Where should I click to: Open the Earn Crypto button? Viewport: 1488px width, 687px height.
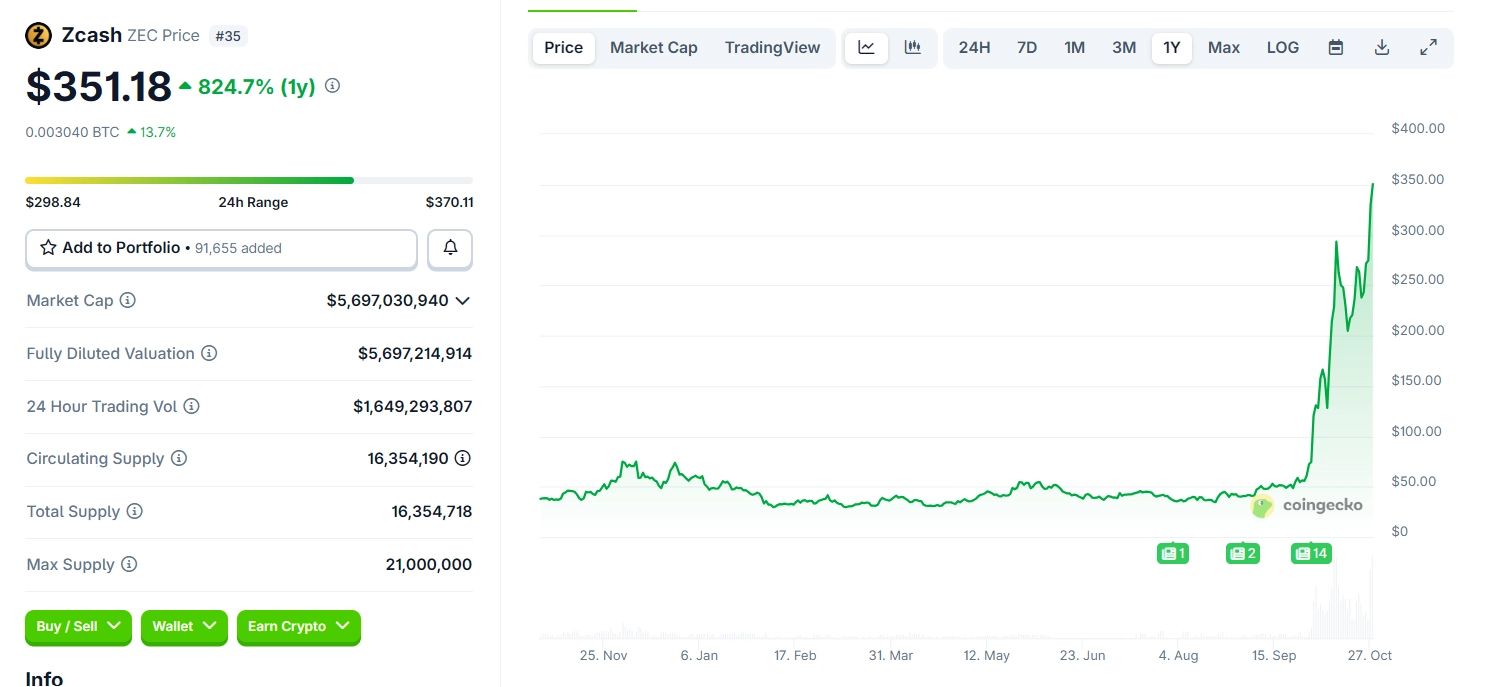pos(298,627)
